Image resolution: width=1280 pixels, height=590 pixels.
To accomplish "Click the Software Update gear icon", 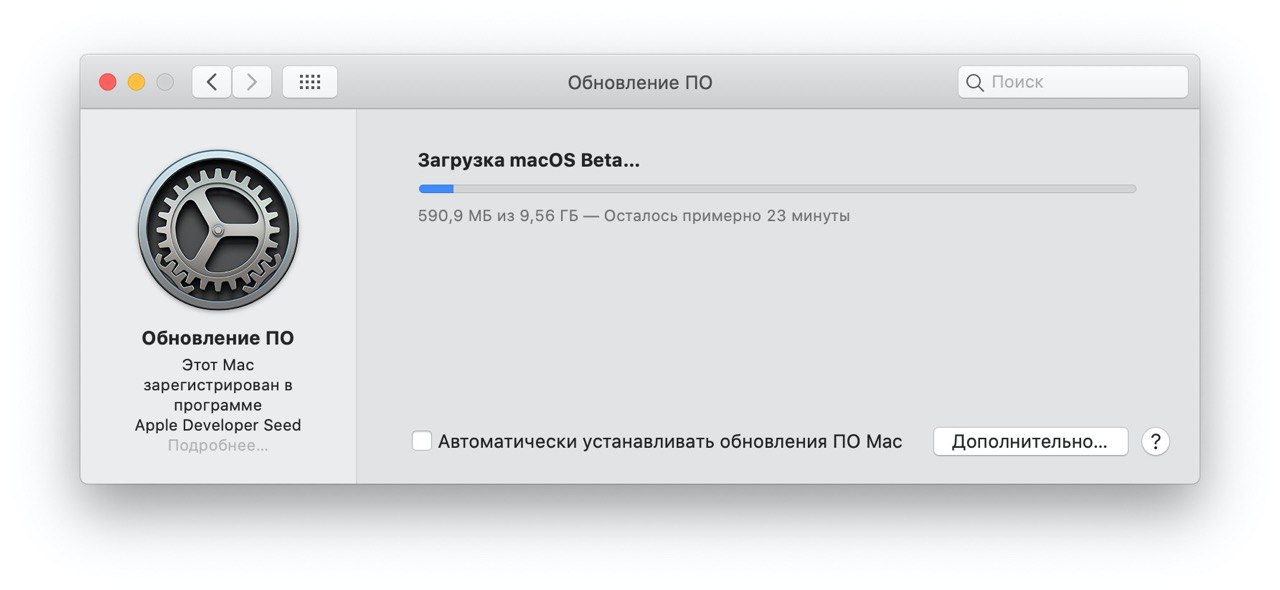I will point(218,230).
